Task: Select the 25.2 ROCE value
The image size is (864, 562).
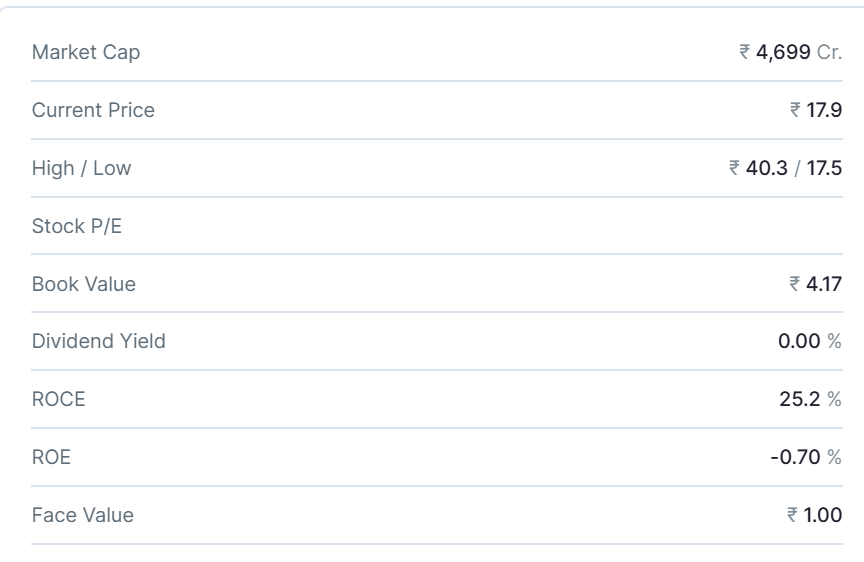Action: [801, 400]
